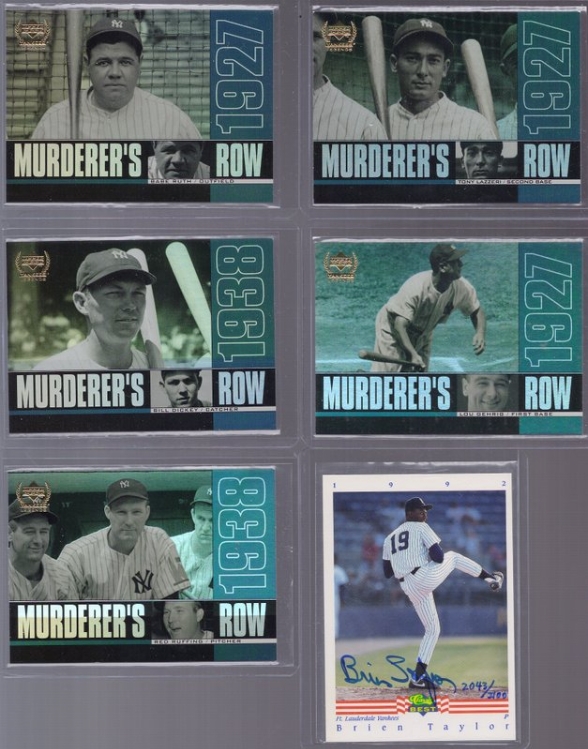Select the small Lou Gehrig inset portrait
The width and height of the screenshot is (588, 749).
[x=488, y=393]
